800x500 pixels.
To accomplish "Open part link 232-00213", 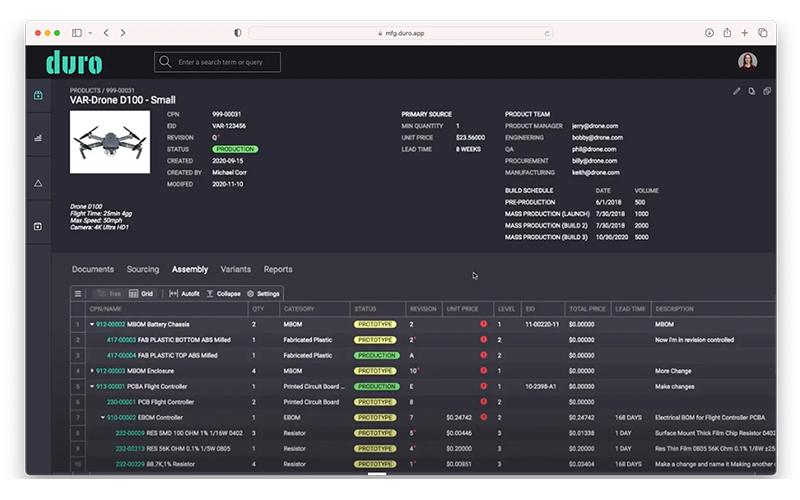I will click(x=130, y=448).
